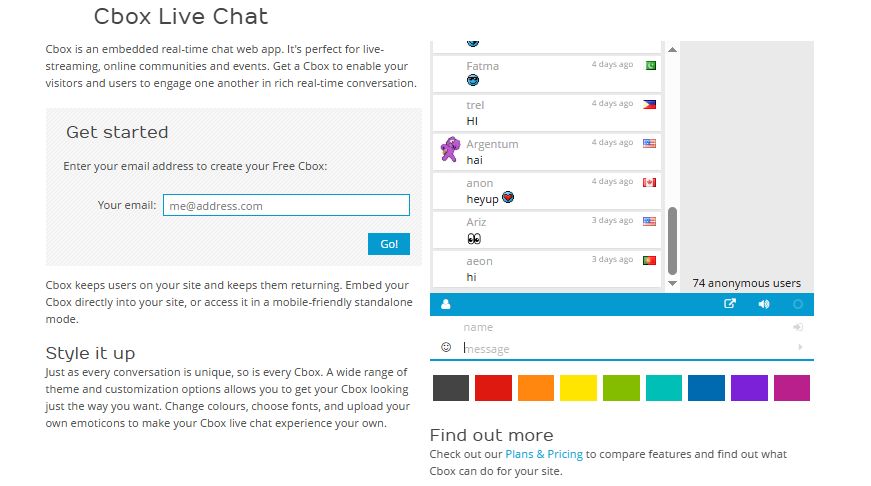Image resolution: width=871 pixels, height=486 pixels.
Task: Click the log in arrow icon
Action: pos(798,327)
